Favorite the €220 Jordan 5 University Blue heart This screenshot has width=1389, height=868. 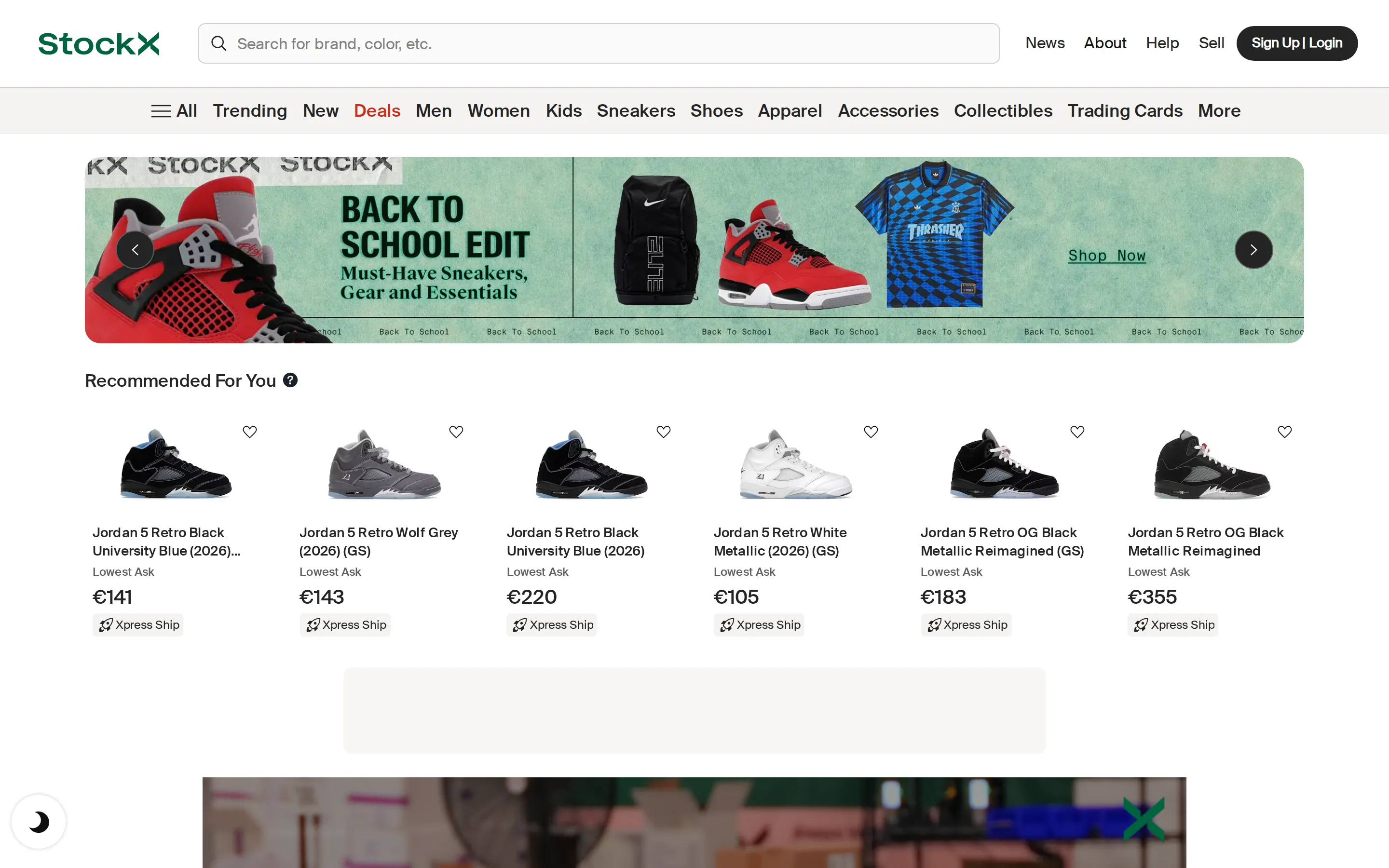coord(664,432)
